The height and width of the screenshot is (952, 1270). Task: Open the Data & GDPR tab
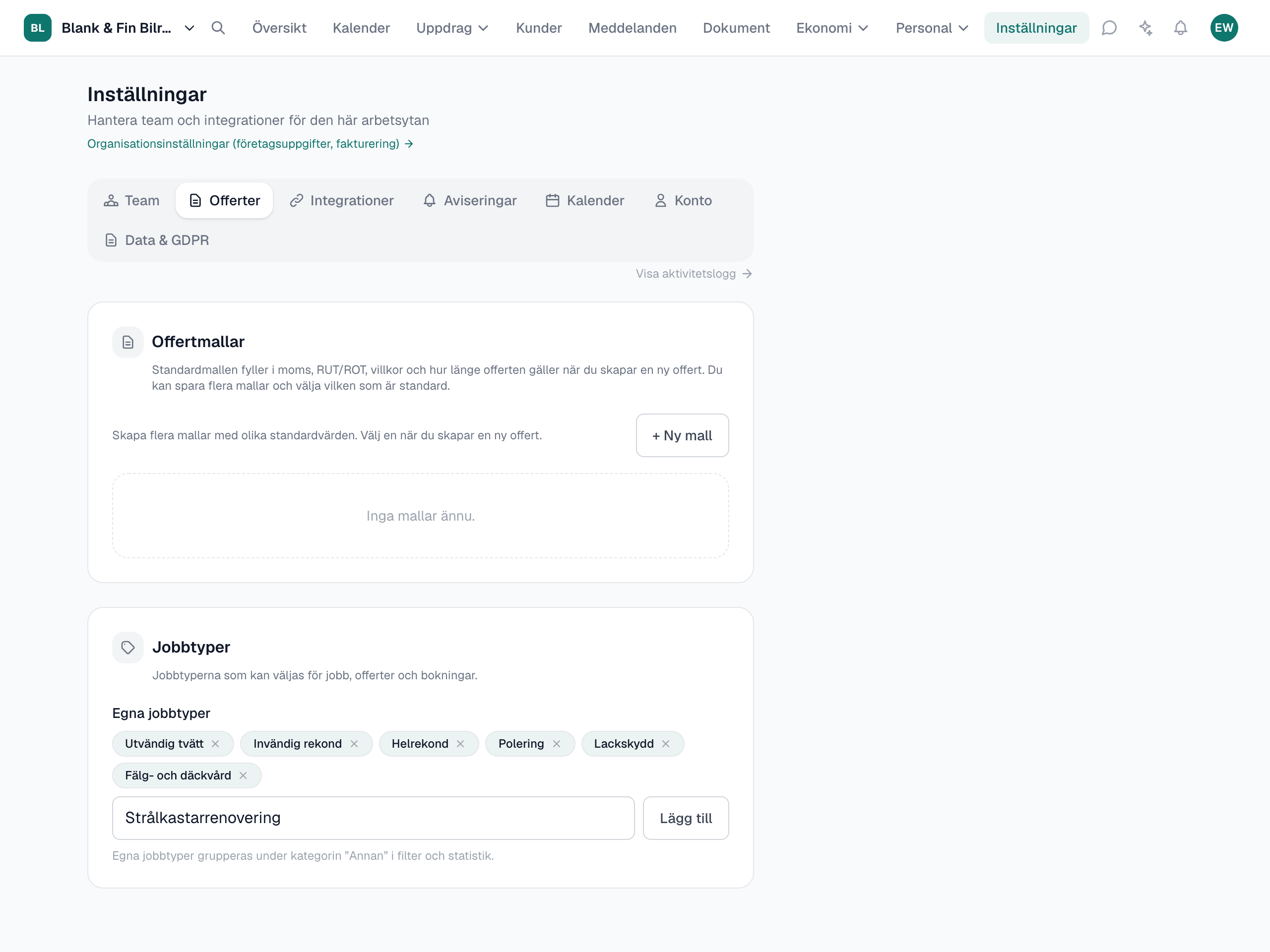156,240
